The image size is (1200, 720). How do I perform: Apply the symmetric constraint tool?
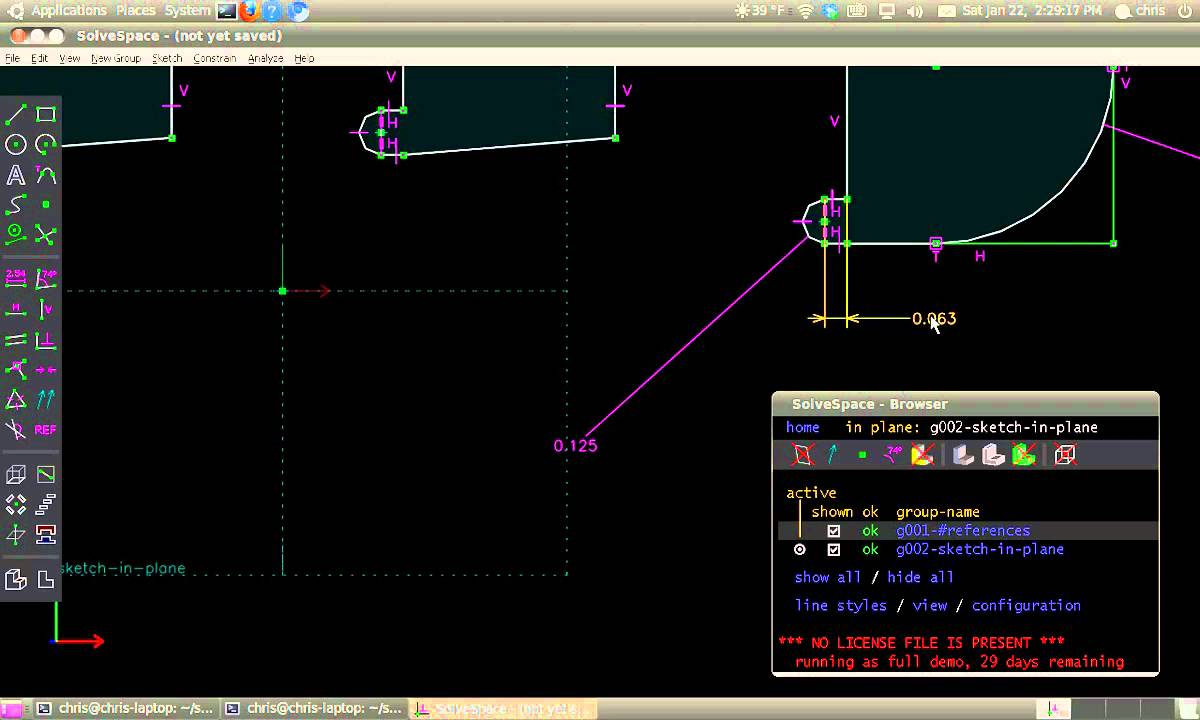pos(46,370)
